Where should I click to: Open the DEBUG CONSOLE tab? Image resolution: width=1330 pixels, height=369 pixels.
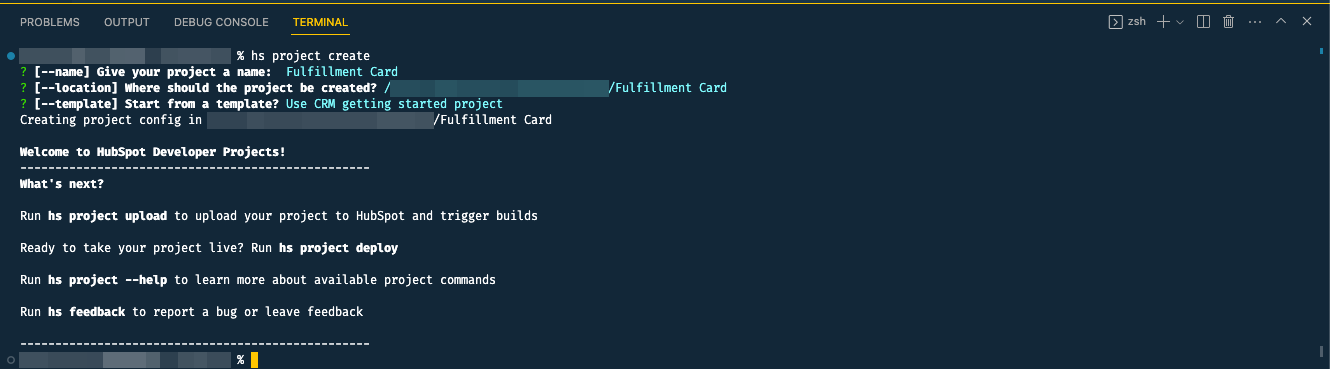click(x=221, y=22)
